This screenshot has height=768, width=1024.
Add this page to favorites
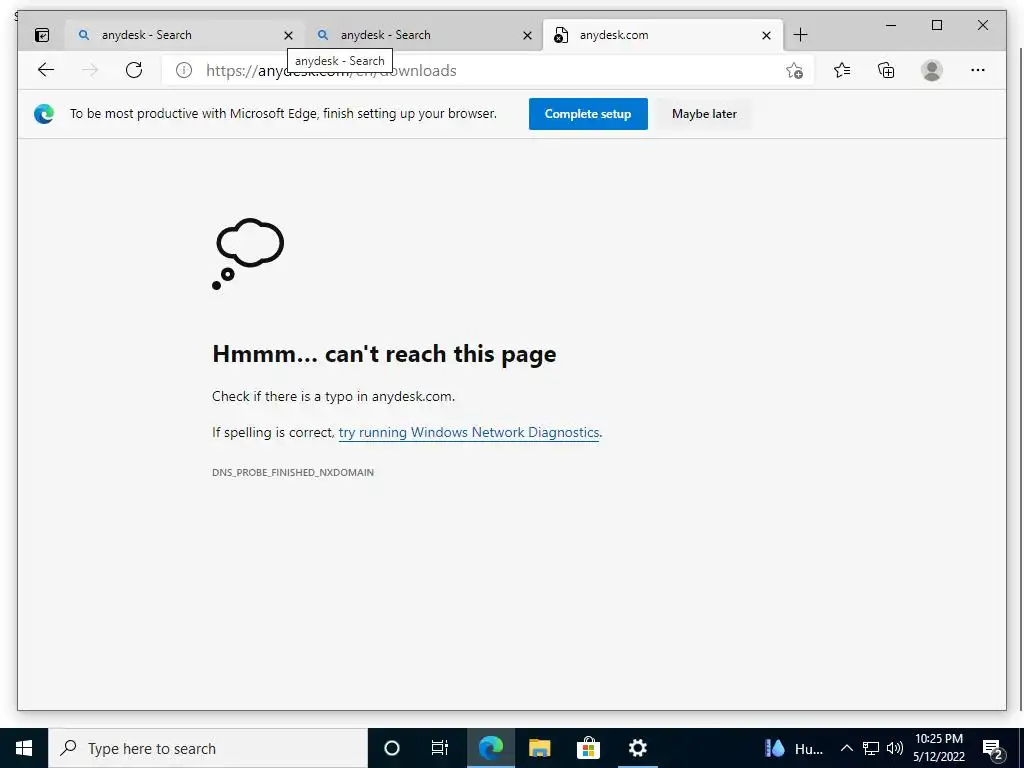coord(794,70)
